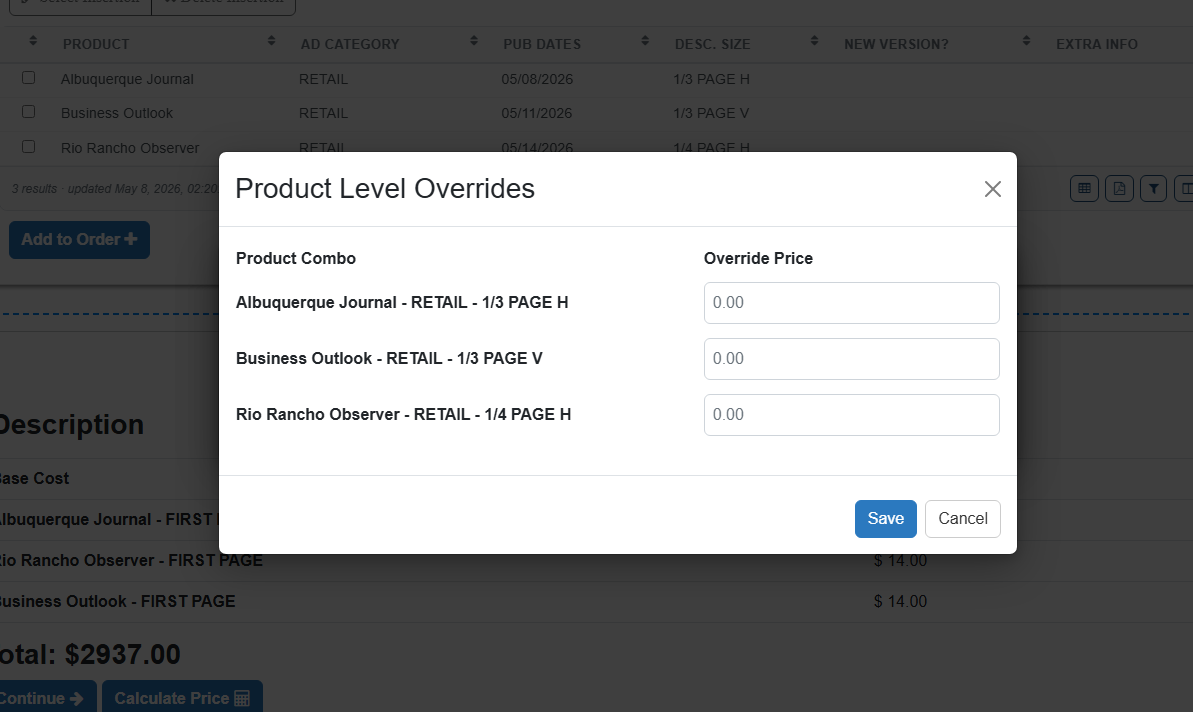Open the table grid view icon
The height and width of the screenshot is (712, 1193).
coord(1084,189)
